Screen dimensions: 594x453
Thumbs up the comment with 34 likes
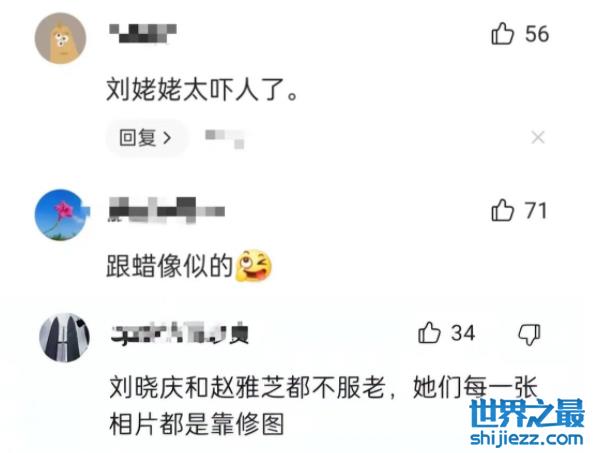pos(429,333)
